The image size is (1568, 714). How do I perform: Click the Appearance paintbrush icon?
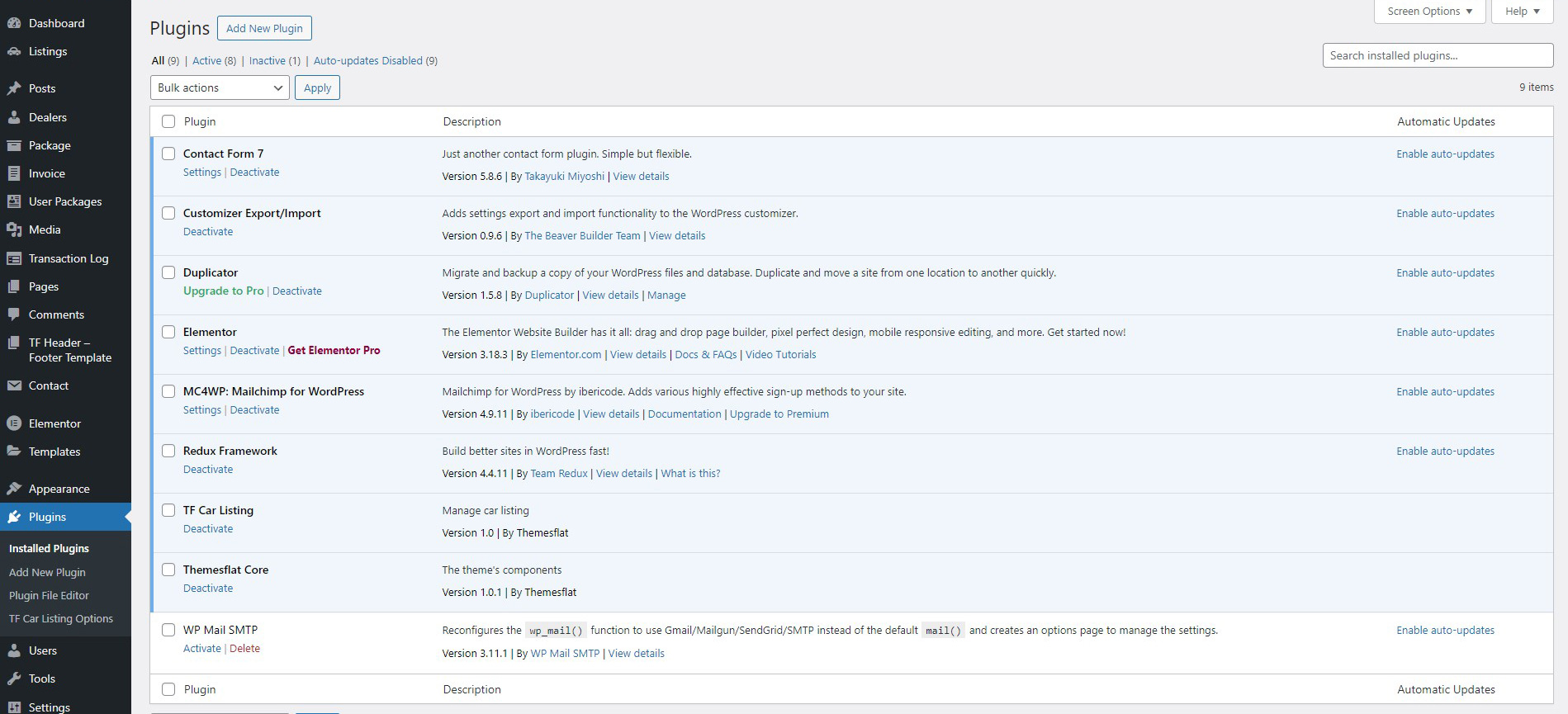point(14,489)
